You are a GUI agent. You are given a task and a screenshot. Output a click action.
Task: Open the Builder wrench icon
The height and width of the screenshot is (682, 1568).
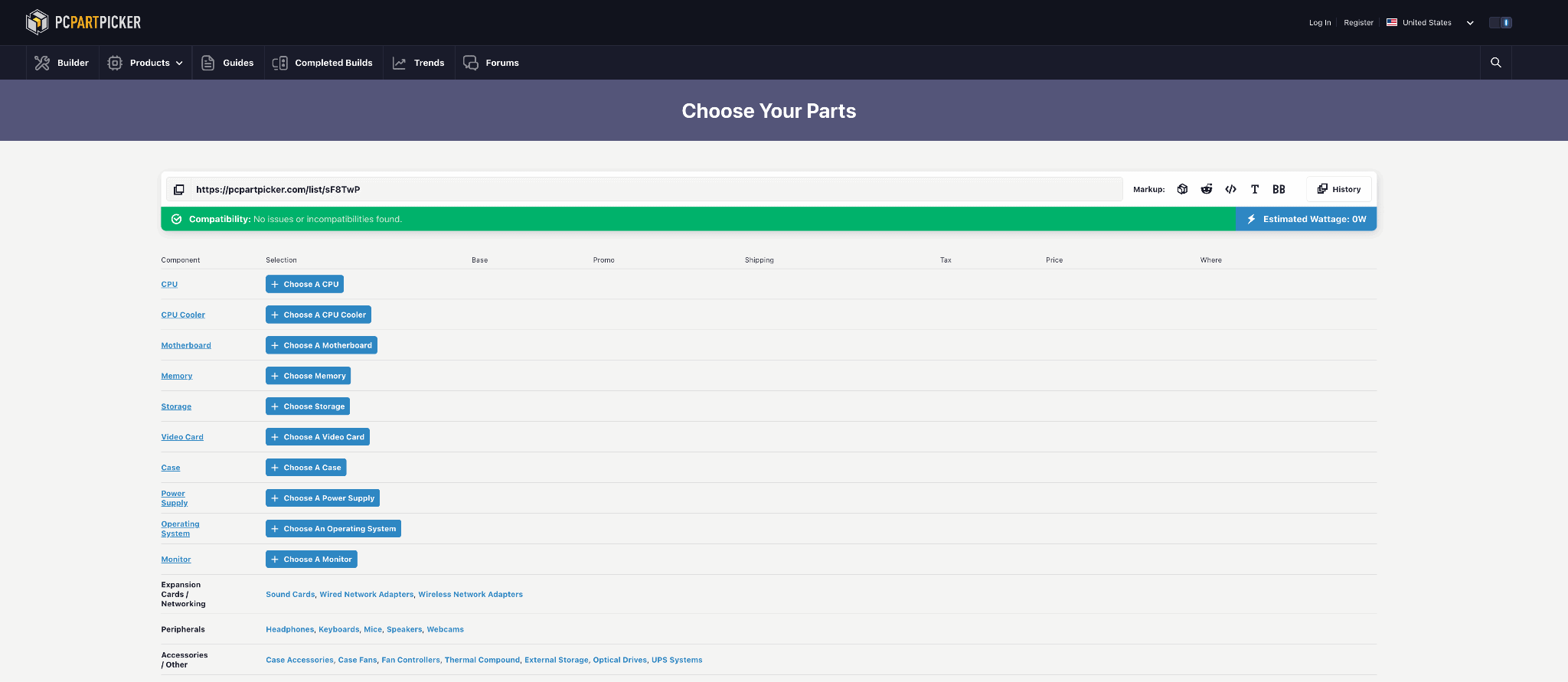point(42,63)
